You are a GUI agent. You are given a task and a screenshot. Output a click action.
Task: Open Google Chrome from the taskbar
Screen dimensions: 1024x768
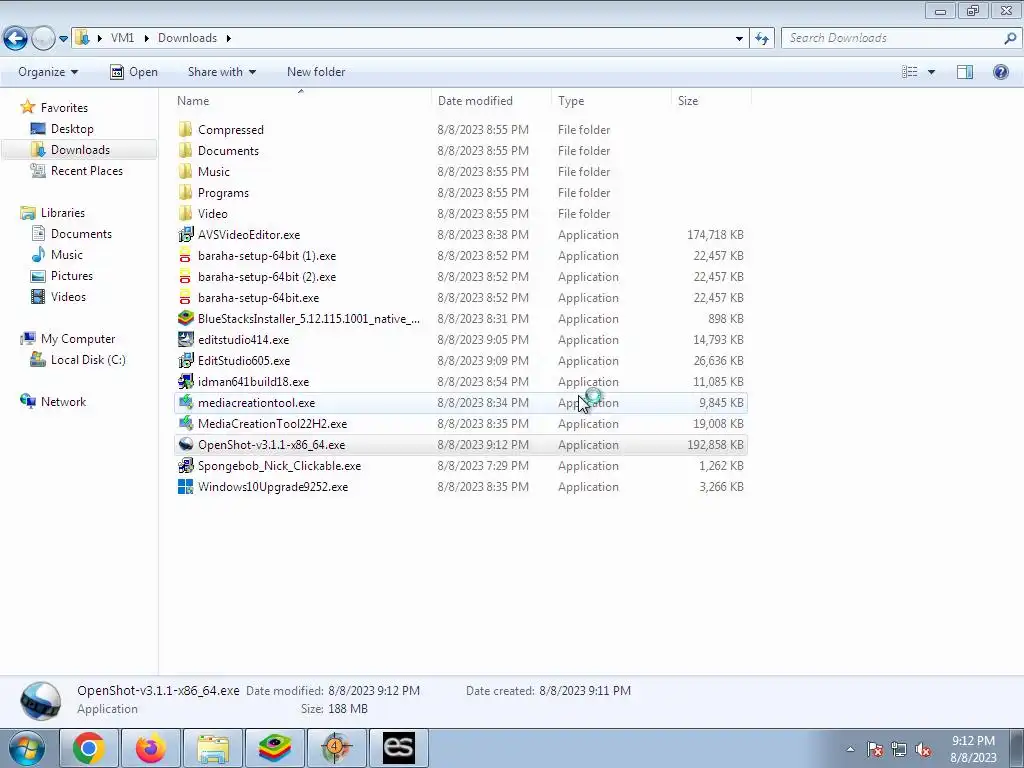pyautogui.click(x=89, y=748)
